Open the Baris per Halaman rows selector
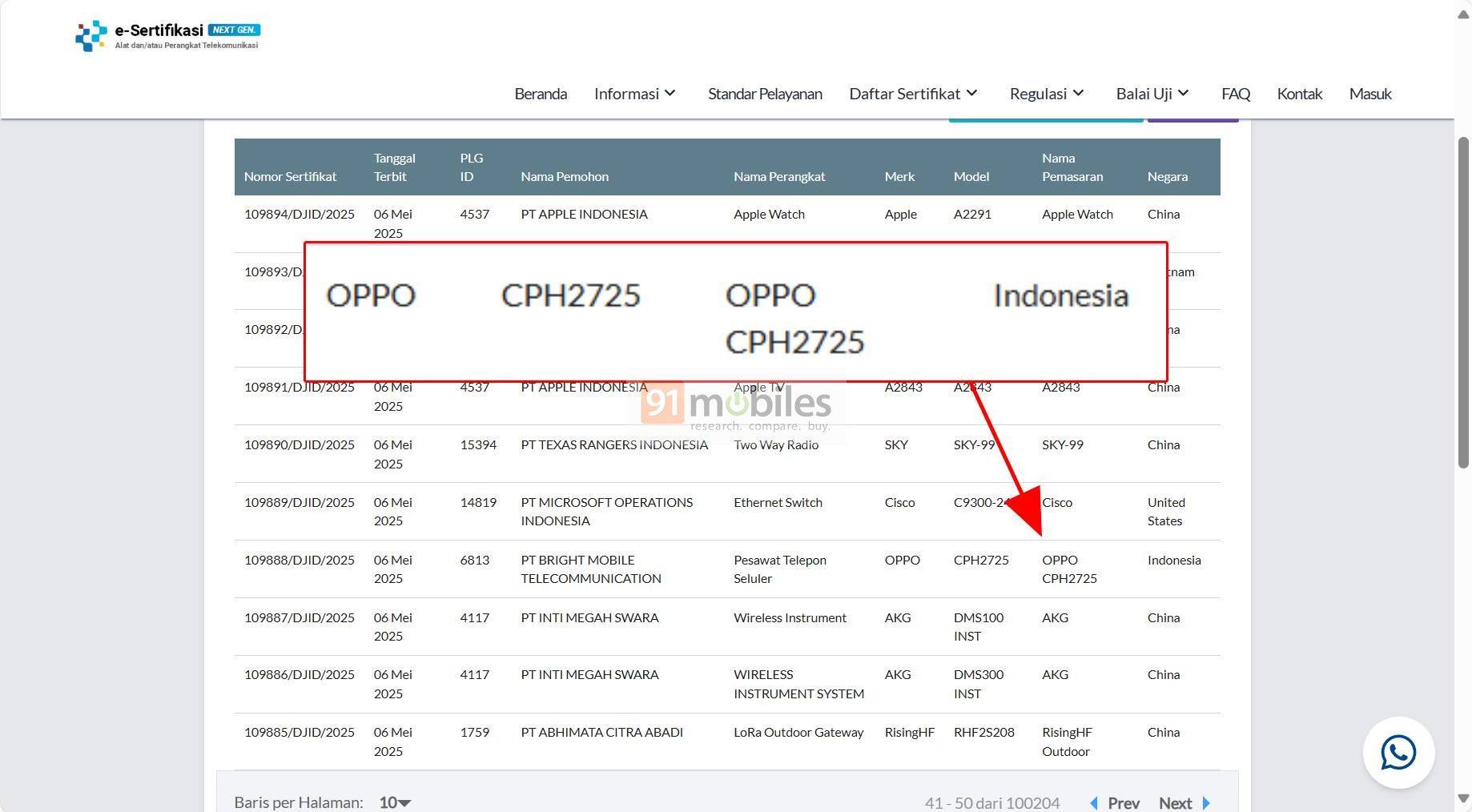1472x812 pixels. point(393,802)
